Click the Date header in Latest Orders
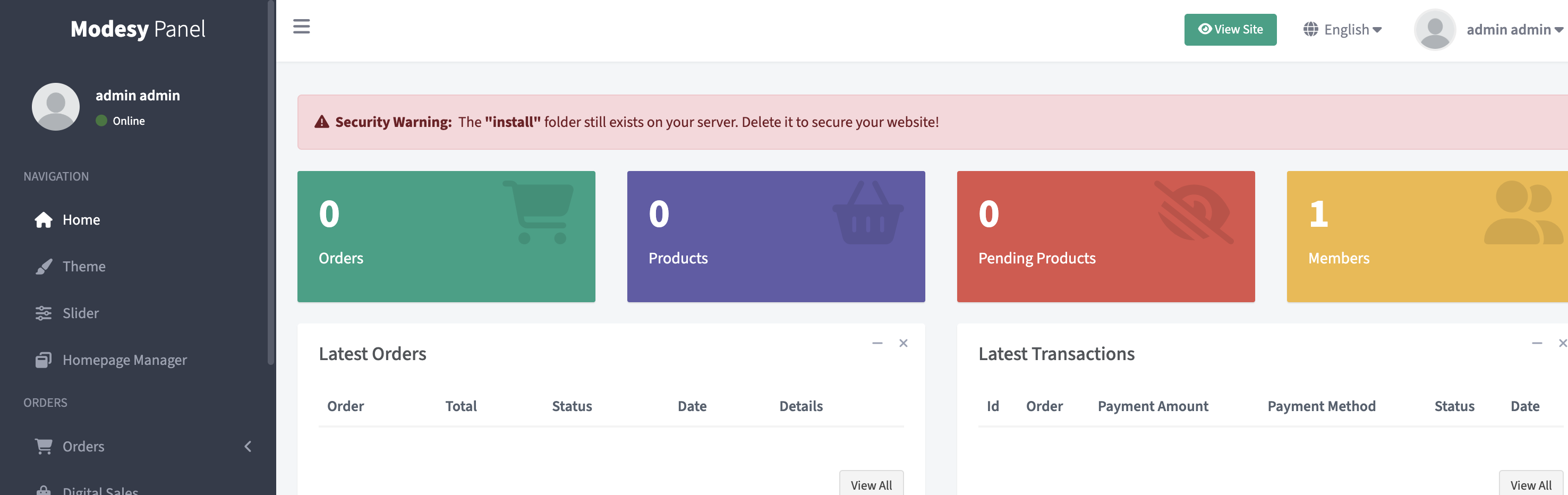The width and height of the screenshot is (1568, 495). [692, 406]
